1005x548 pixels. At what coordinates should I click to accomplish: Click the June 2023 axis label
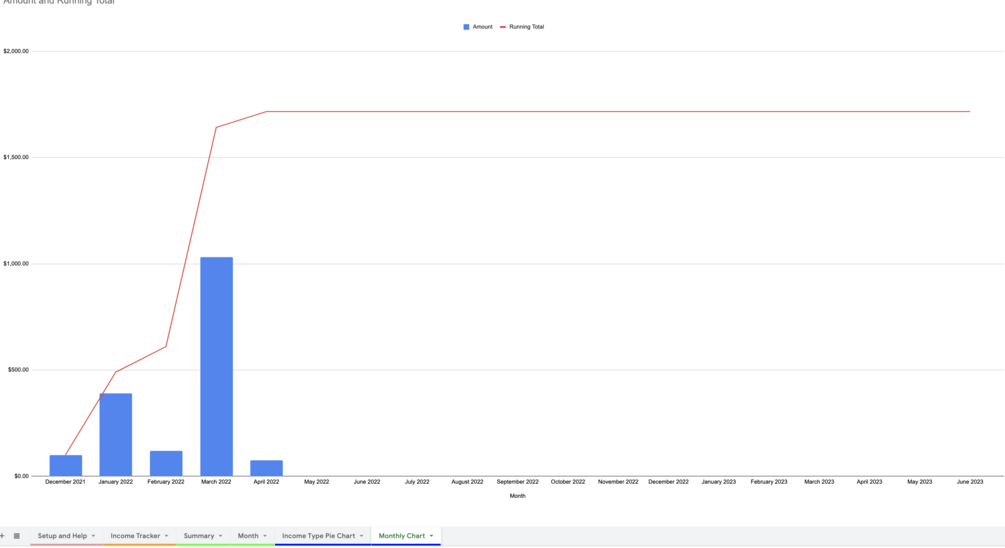pos(970,482)
